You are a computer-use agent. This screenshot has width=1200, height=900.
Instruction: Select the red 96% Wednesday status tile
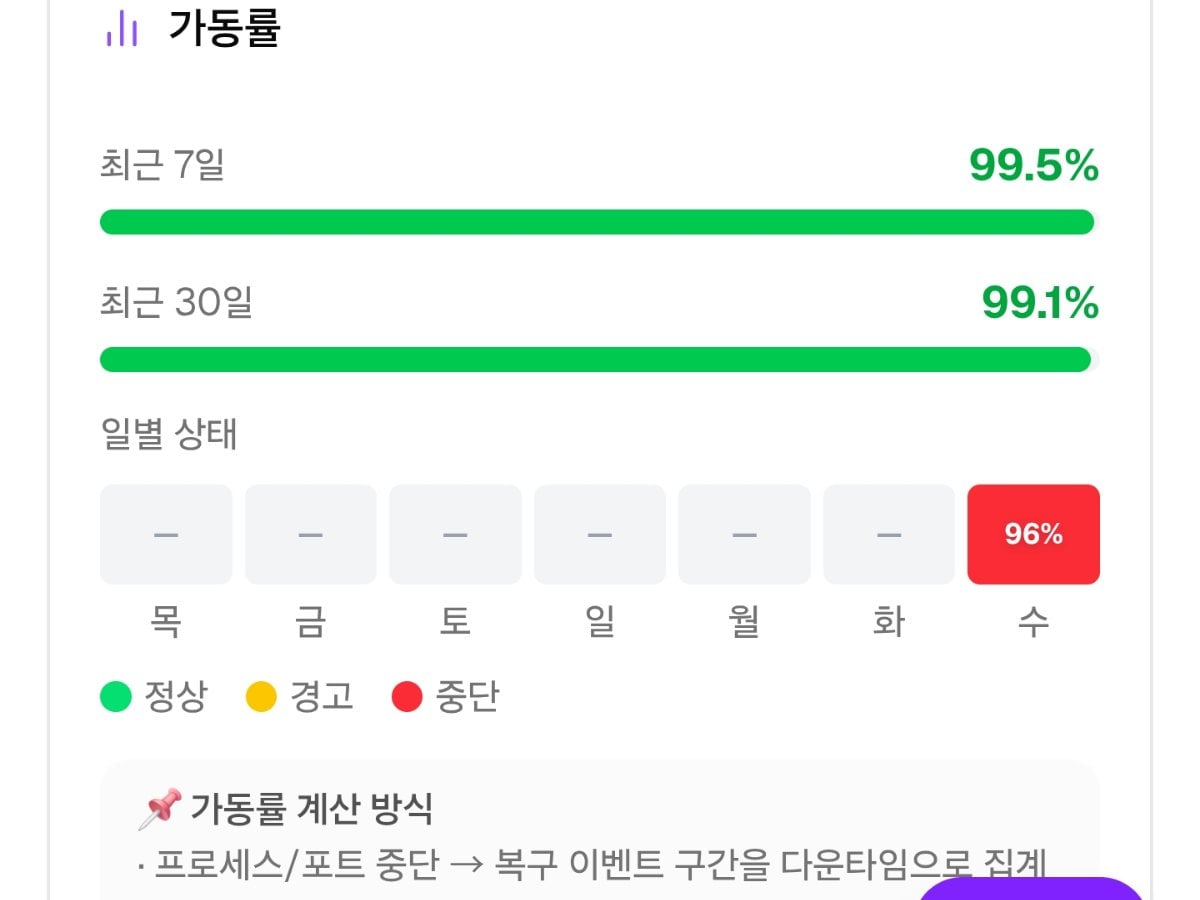tap(1033, 534)
